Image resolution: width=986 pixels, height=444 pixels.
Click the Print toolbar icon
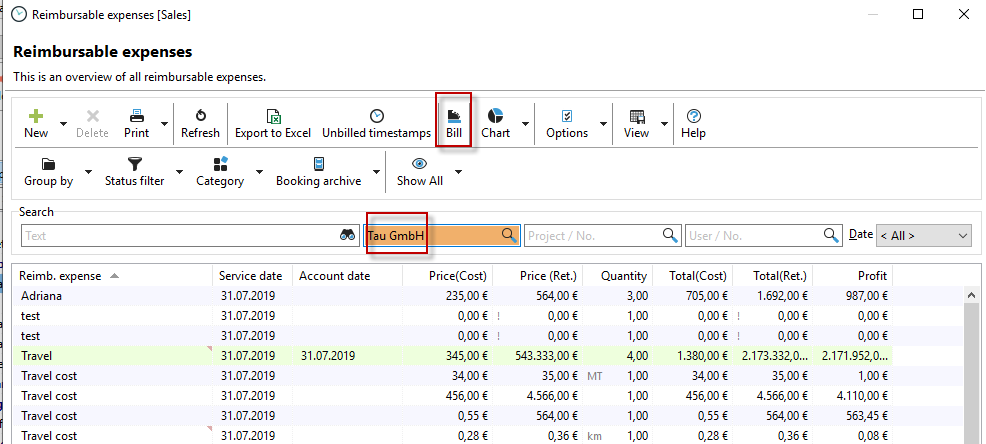pos(136,116)
